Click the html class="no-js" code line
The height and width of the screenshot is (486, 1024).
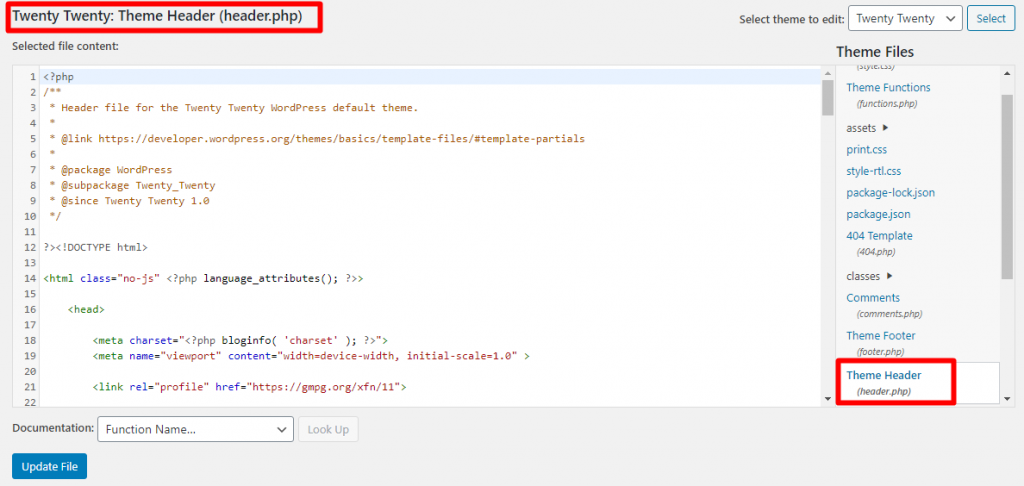pyautogui.click(x=203, y=278)
